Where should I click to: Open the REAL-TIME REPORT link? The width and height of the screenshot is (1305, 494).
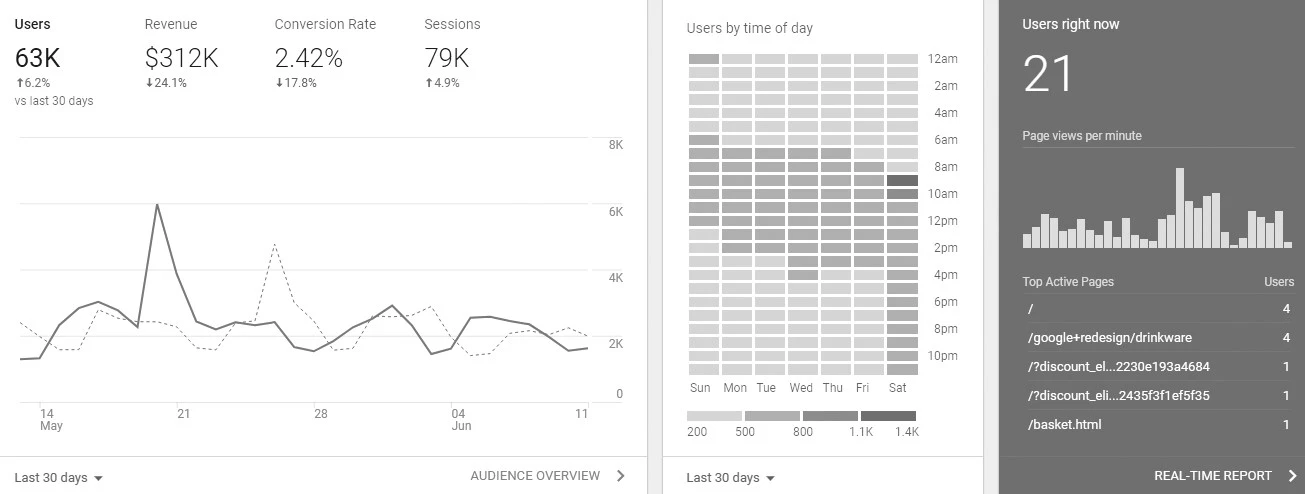point(1212,476)
